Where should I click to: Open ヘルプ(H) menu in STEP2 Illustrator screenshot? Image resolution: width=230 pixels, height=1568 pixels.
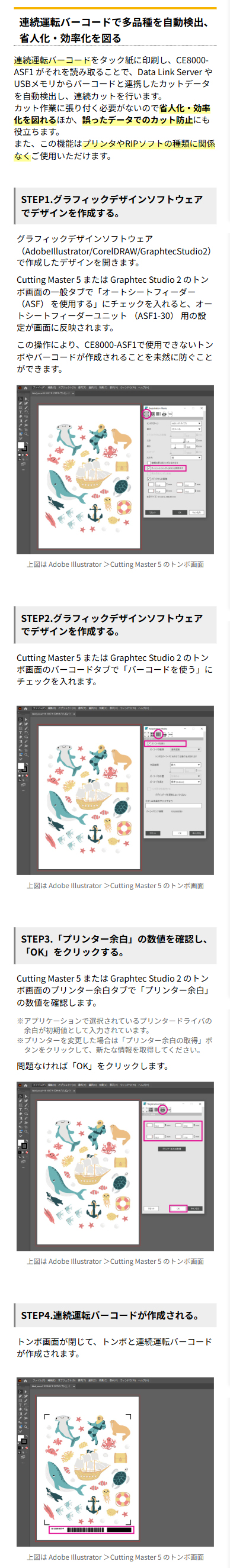pyautogui.click(x=143, y=708)
